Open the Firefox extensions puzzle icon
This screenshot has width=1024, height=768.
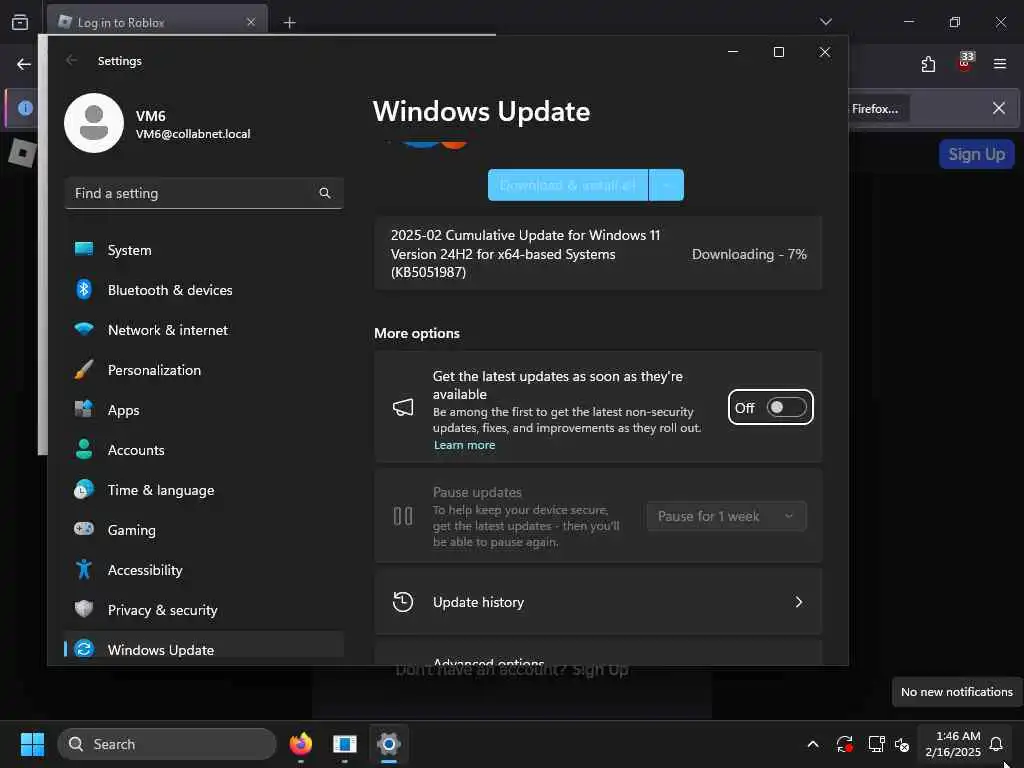pos(928,64)
